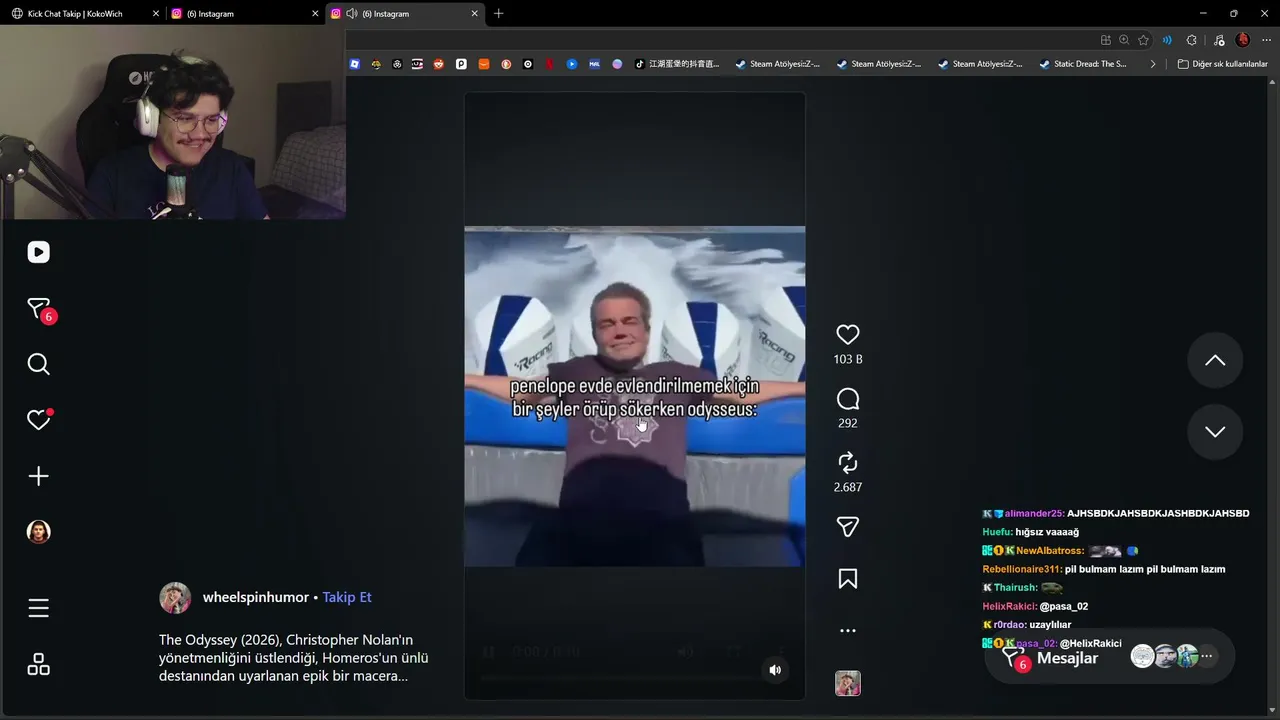Click the Huefu chat message
The height and width of the screenshot is (720, 1280).
click(x=1031, y=532)
